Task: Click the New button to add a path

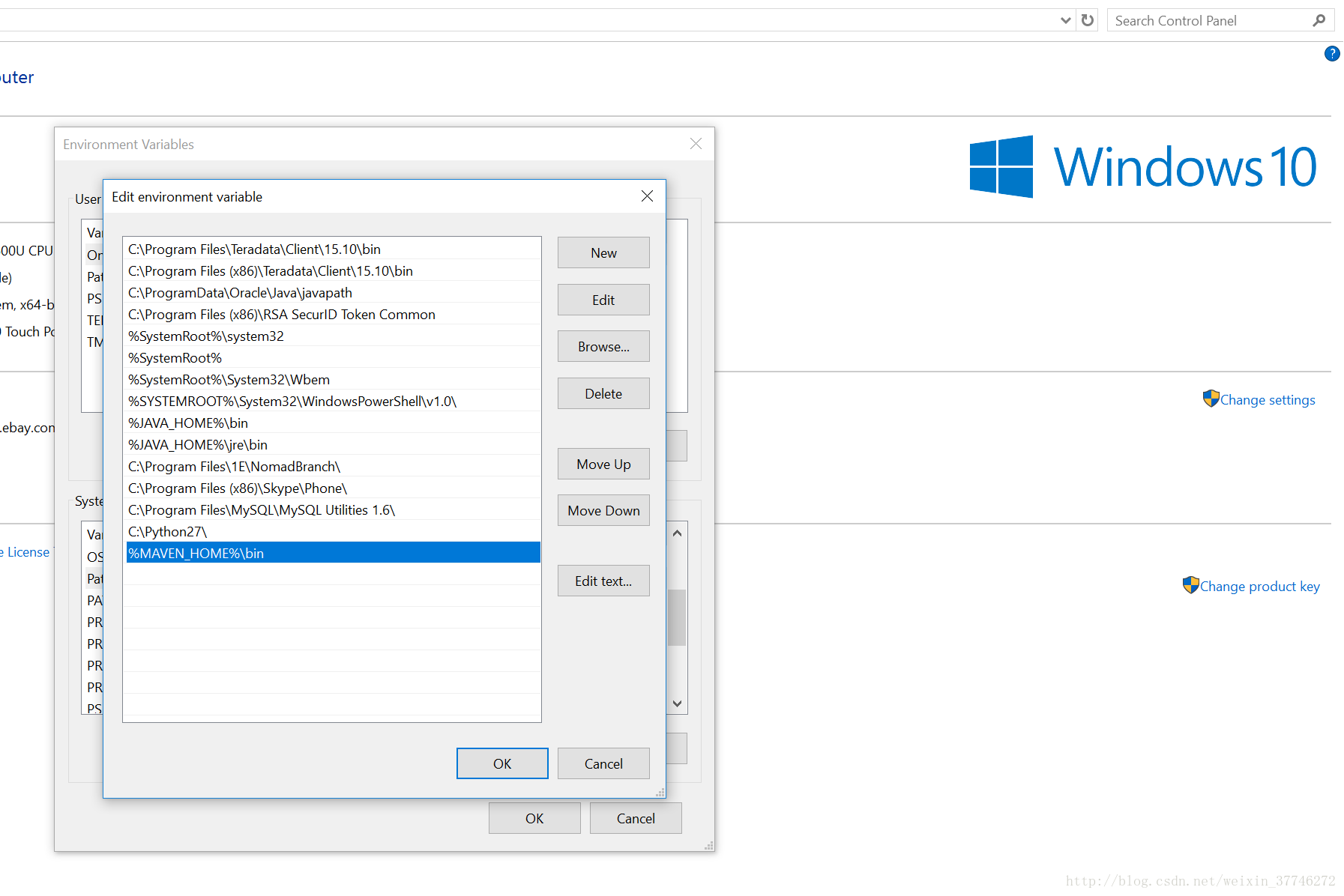Action: pos(603,253)
